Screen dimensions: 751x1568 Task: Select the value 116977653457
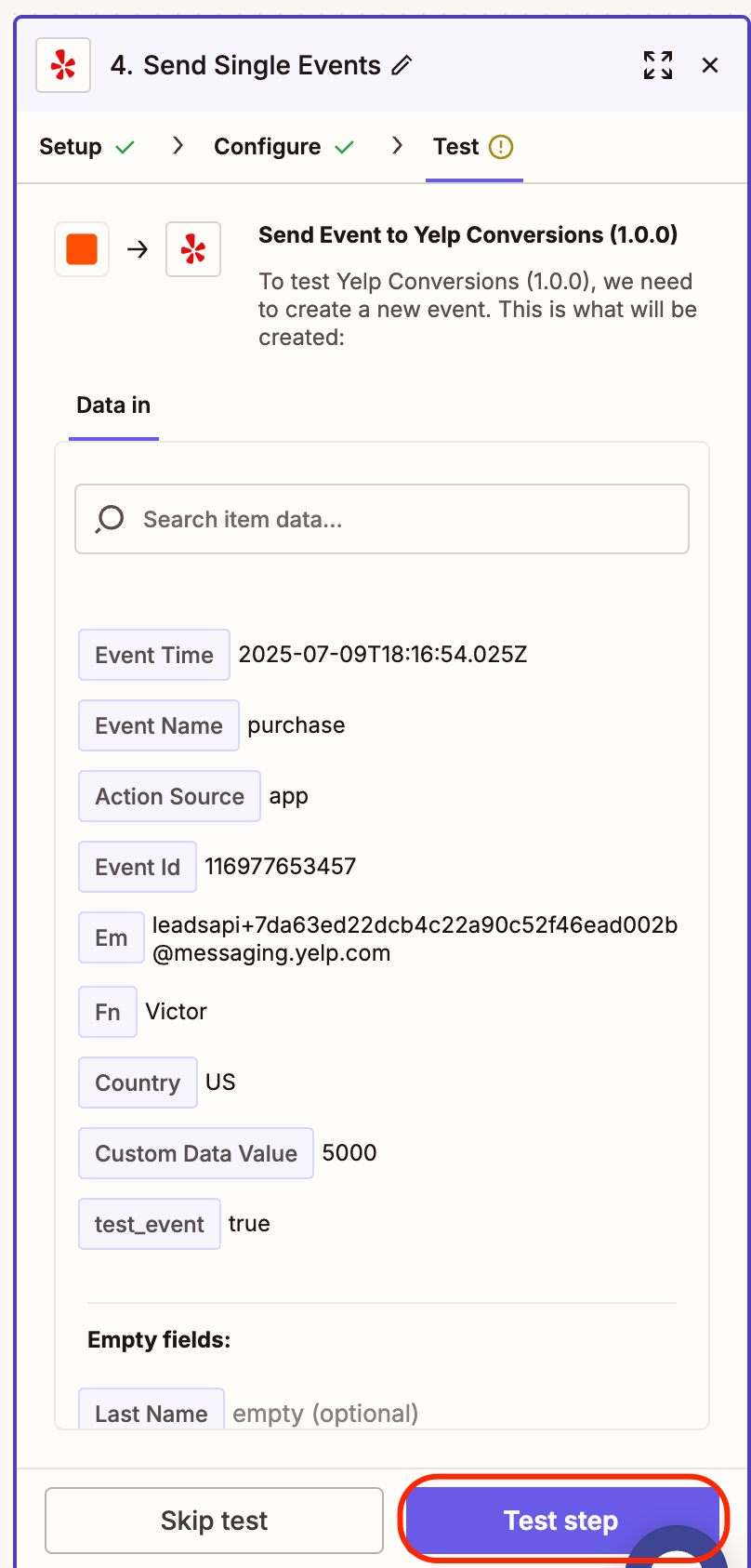click(x=281, y=867)
